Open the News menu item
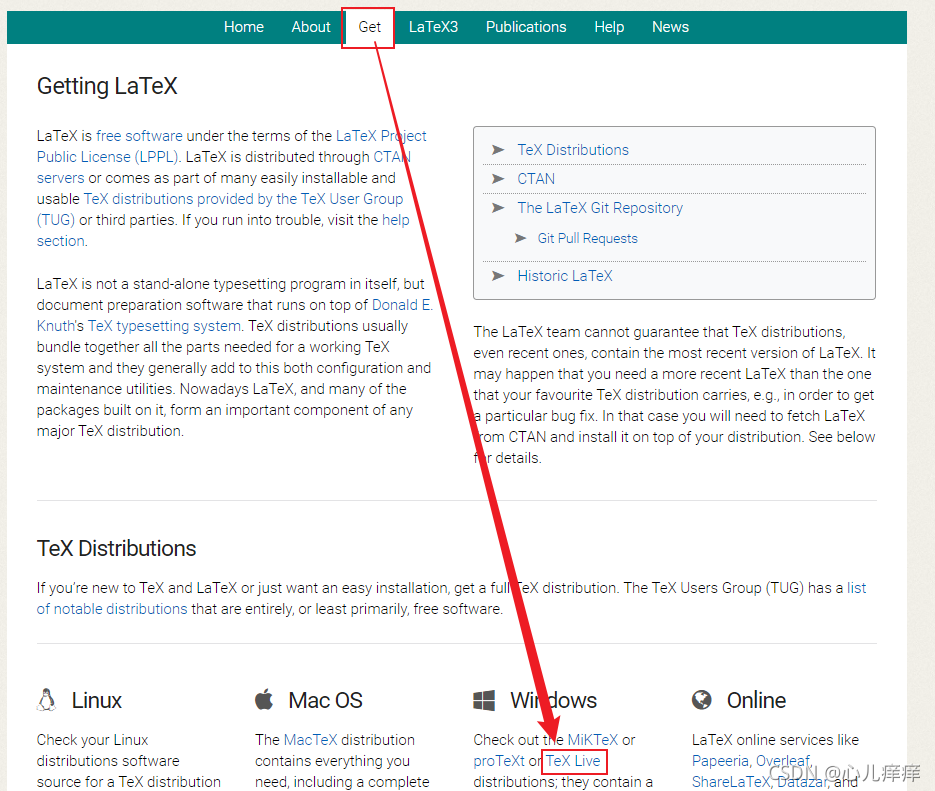This screenshot has height=791, width=935. coord(670,27)
